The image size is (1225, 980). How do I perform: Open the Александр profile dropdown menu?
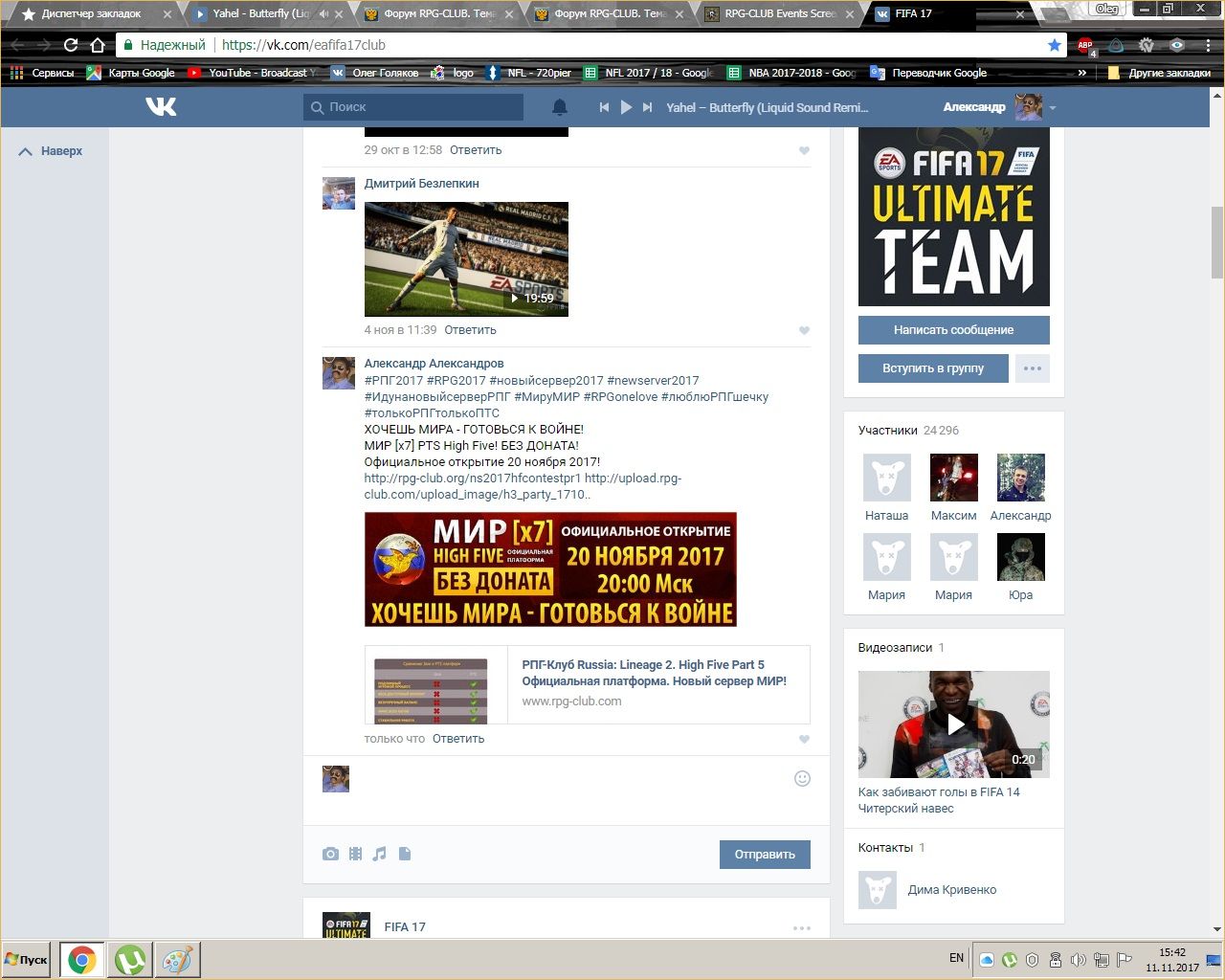click(1052, 108)
